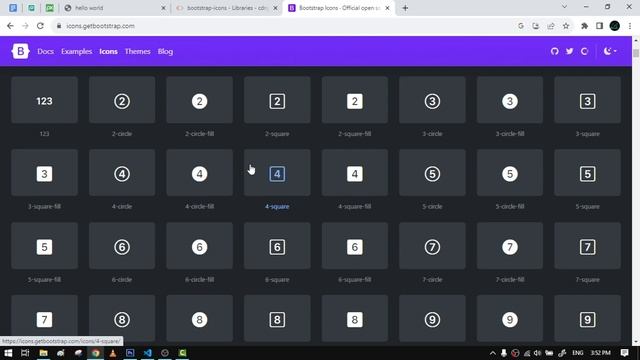640x360 pixels.
Task: Open the 3-circle-fill icon tile
Action: 510,100
